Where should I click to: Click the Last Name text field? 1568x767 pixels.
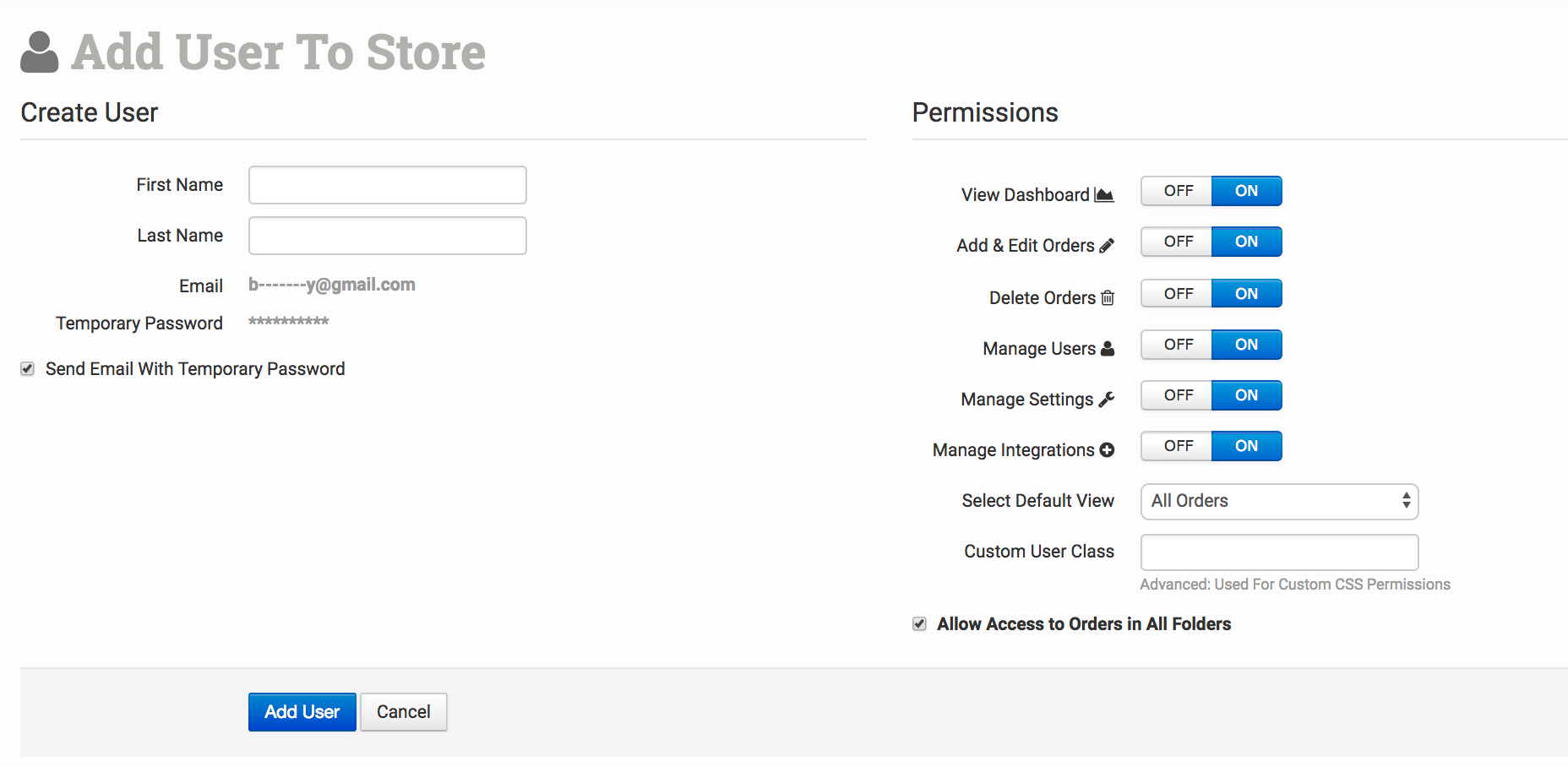(387, 235)
